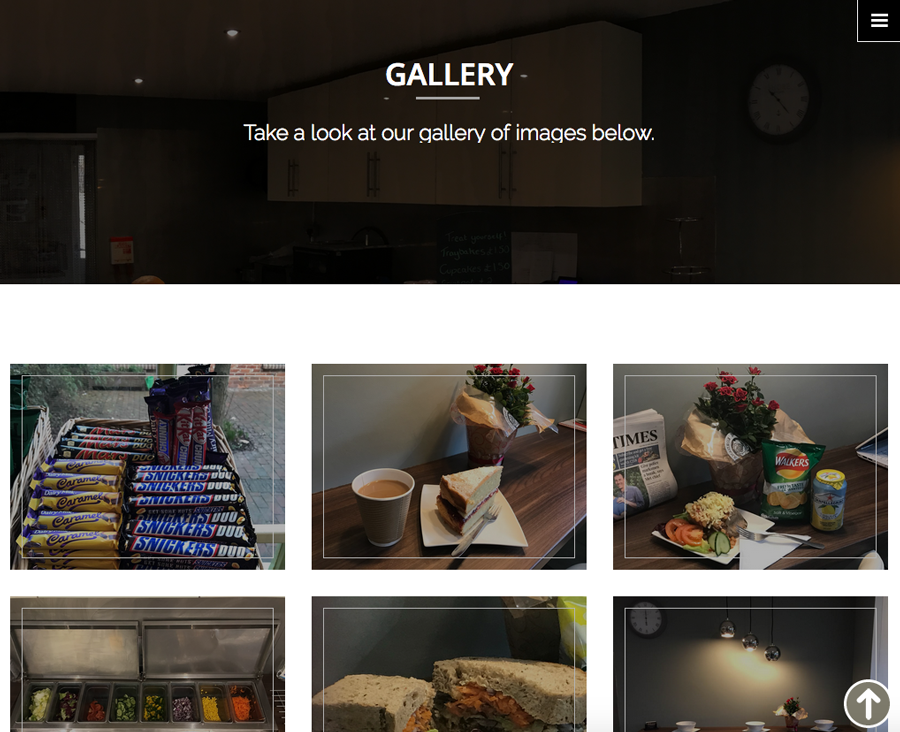900x732 pixels.
Task: Open the salad plate with newspaper photo
Action: coord(750,467)
